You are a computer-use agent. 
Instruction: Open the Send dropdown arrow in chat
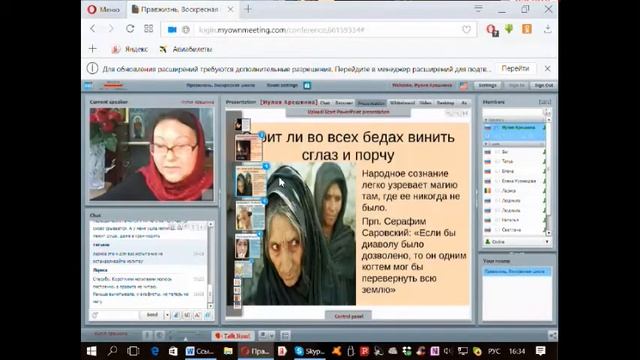click(x=167, y=315)
